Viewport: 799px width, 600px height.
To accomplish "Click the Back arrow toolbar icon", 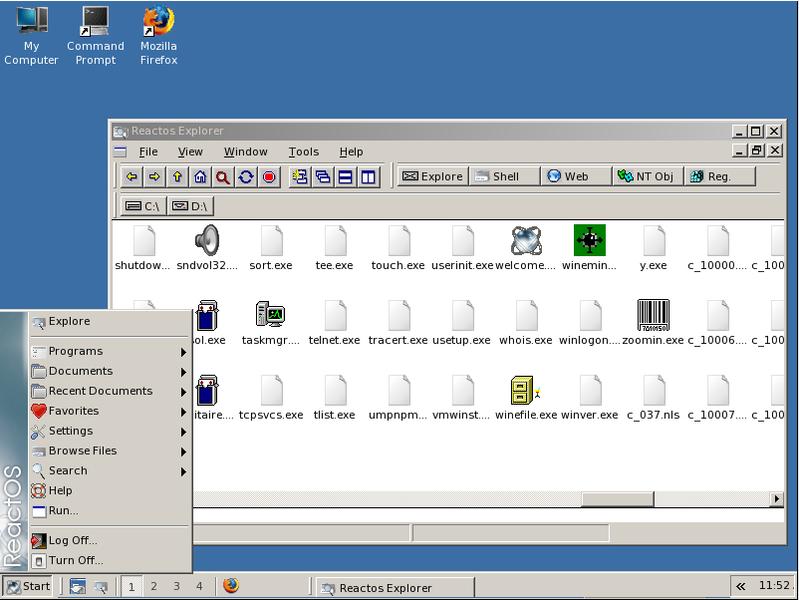I will click(x=132, y=177).
